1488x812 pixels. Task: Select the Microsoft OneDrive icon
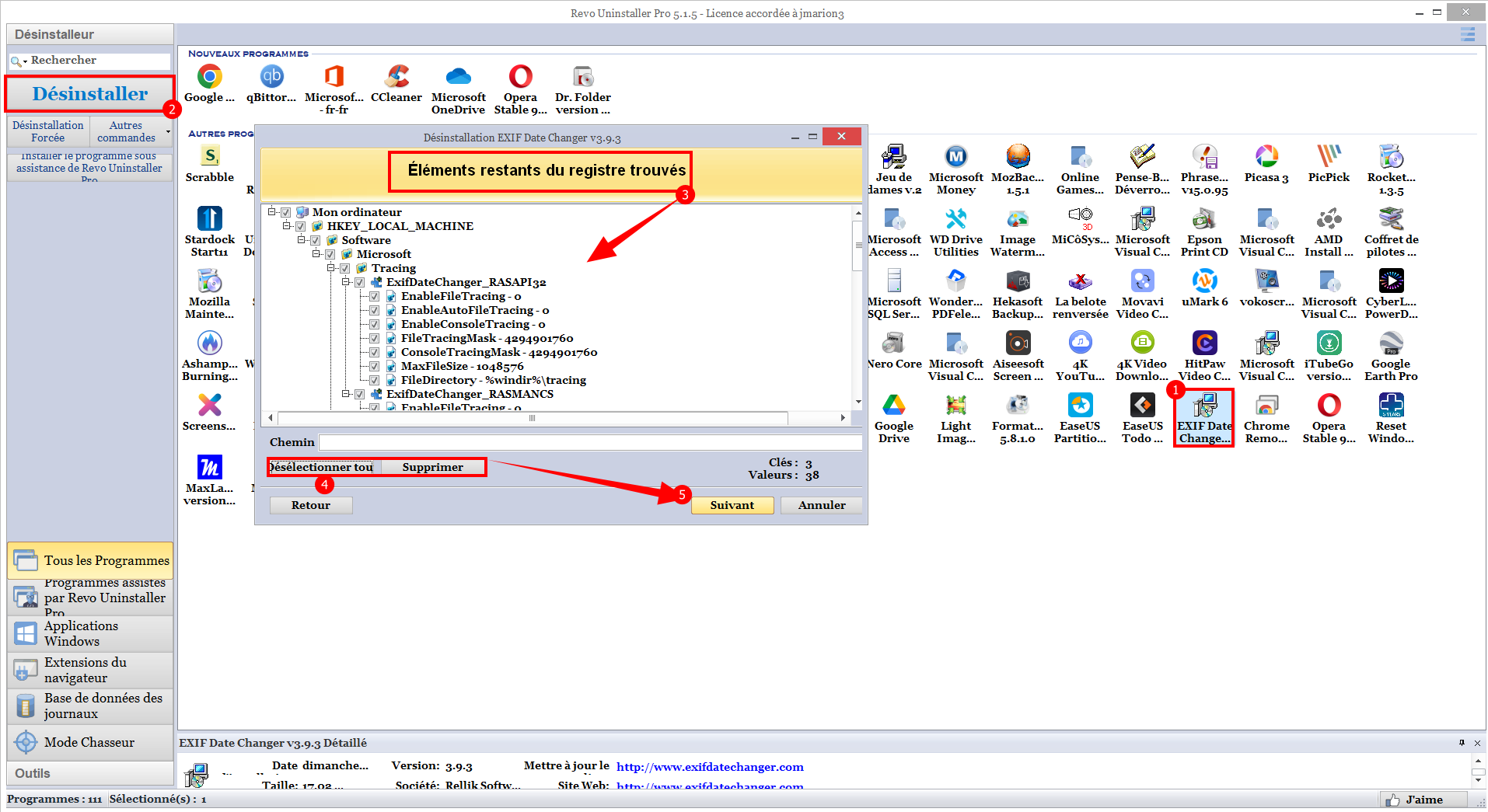pos(459,77)
